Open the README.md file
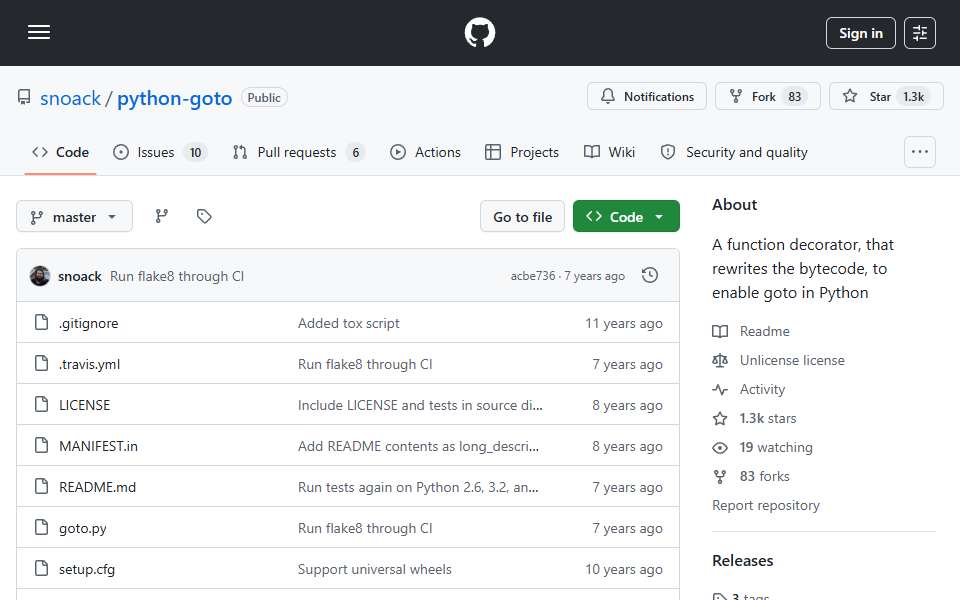 click(x=97, y=487)
